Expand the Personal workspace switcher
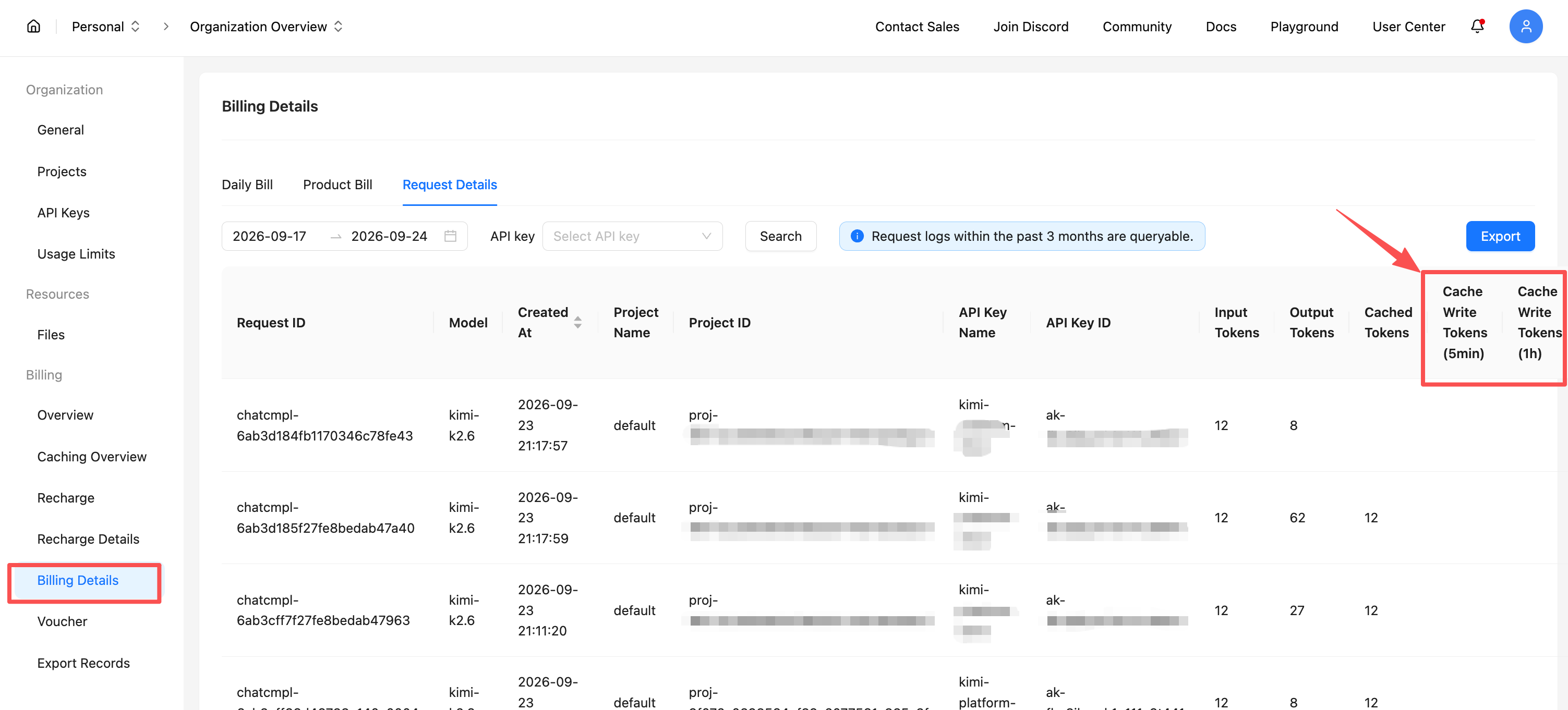This screenshot has height=710, width=1568. pos(106,26)
